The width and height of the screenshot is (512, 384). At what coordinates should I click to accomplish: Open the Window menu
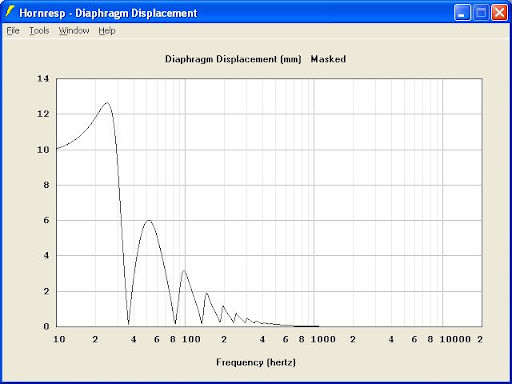click(x=74, y=31)
